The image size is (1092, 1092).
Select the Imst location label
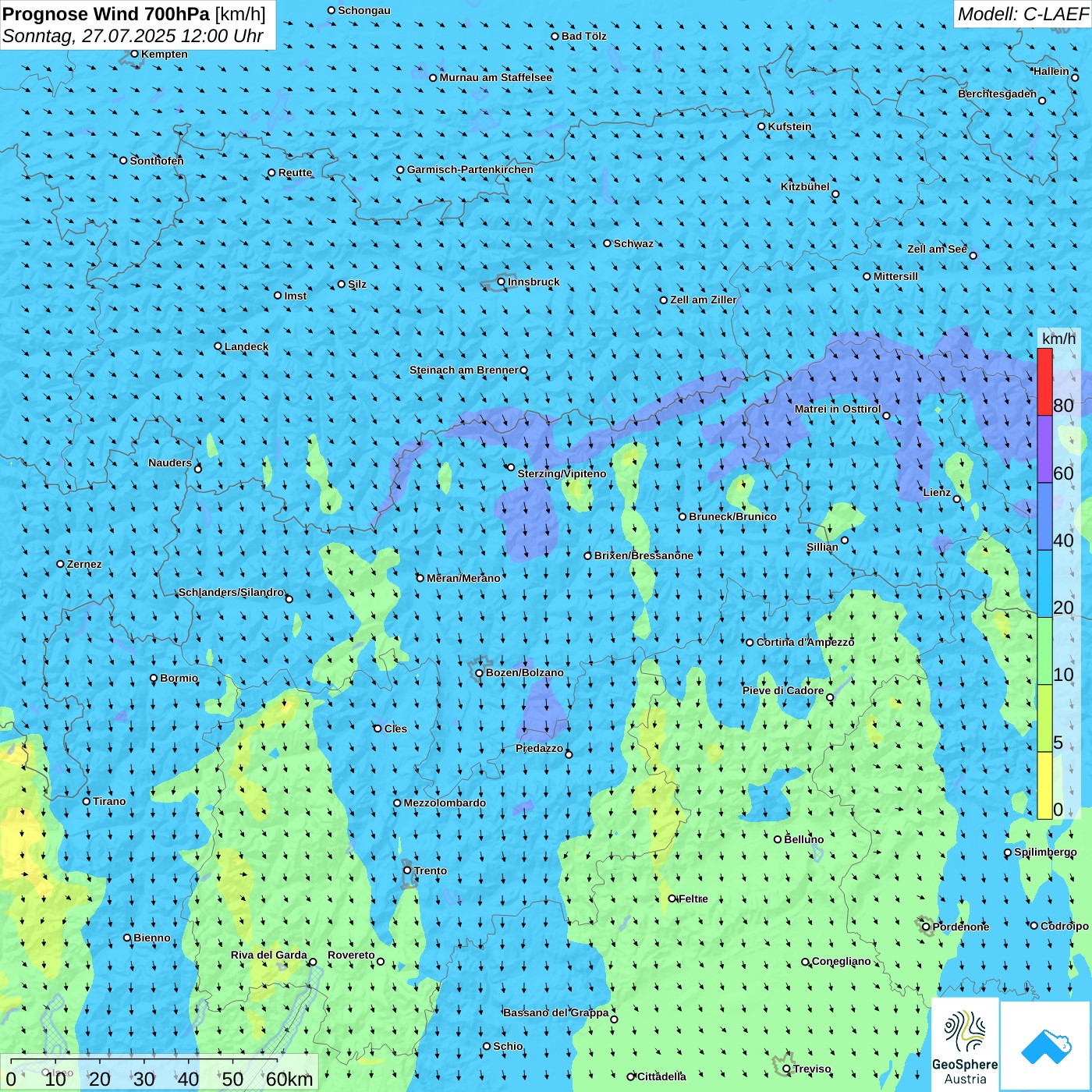296,296
